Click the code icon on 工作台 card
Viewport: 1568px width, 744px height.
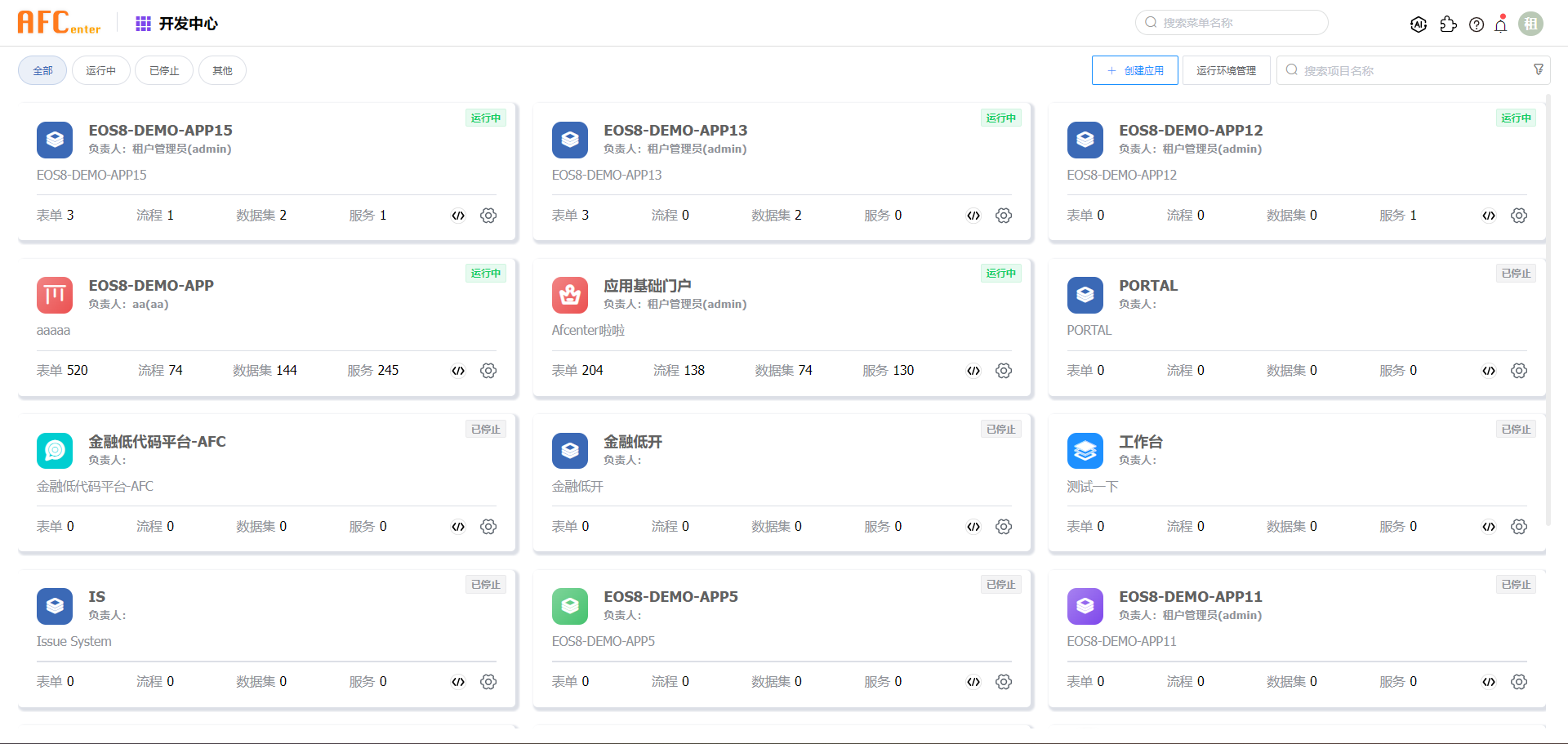click(x=1489, y=527)
